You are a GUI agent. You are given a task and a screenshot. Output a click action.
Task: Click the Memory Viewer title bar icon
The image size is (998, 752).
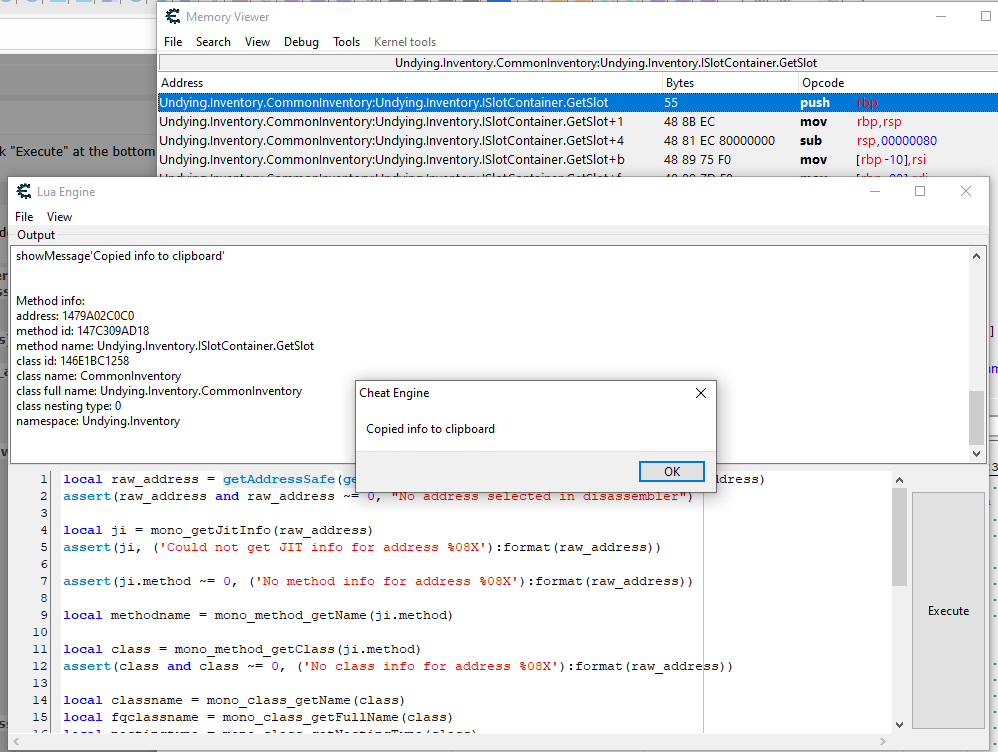173,16
